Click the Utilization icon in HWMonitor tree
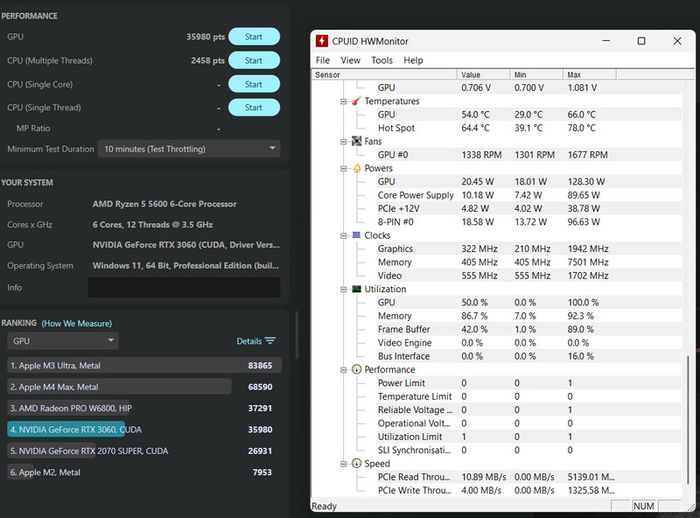 (x=356, y=289)
